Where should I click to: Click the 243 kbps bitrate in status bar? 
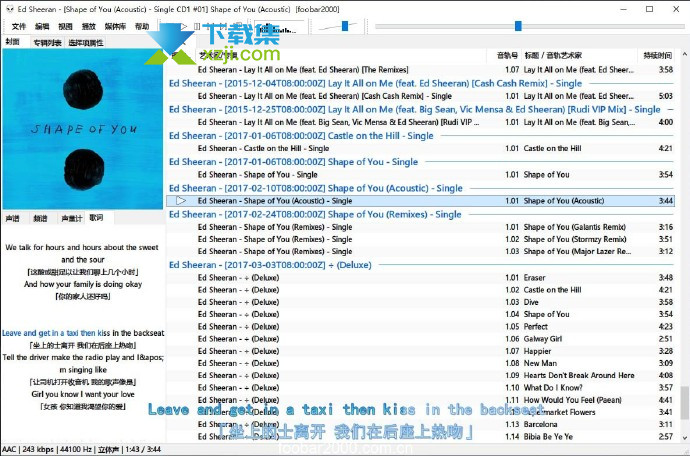(x=37, y=449)
